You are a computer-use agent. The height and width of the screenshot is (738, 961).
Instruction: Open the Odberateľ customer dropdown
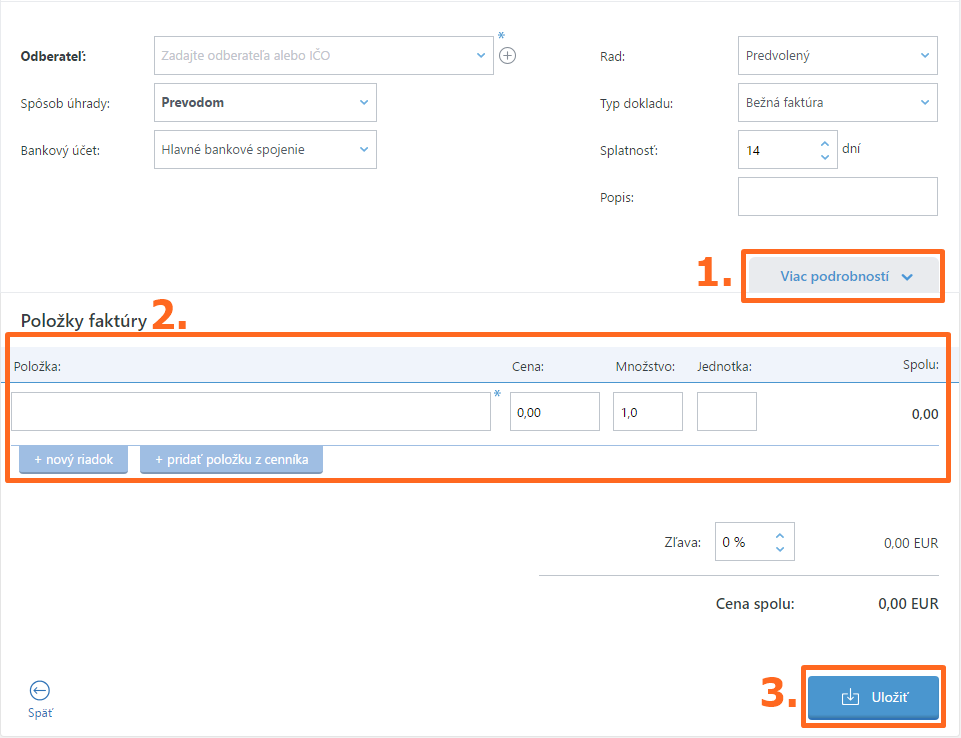click(x=324, y=56)
